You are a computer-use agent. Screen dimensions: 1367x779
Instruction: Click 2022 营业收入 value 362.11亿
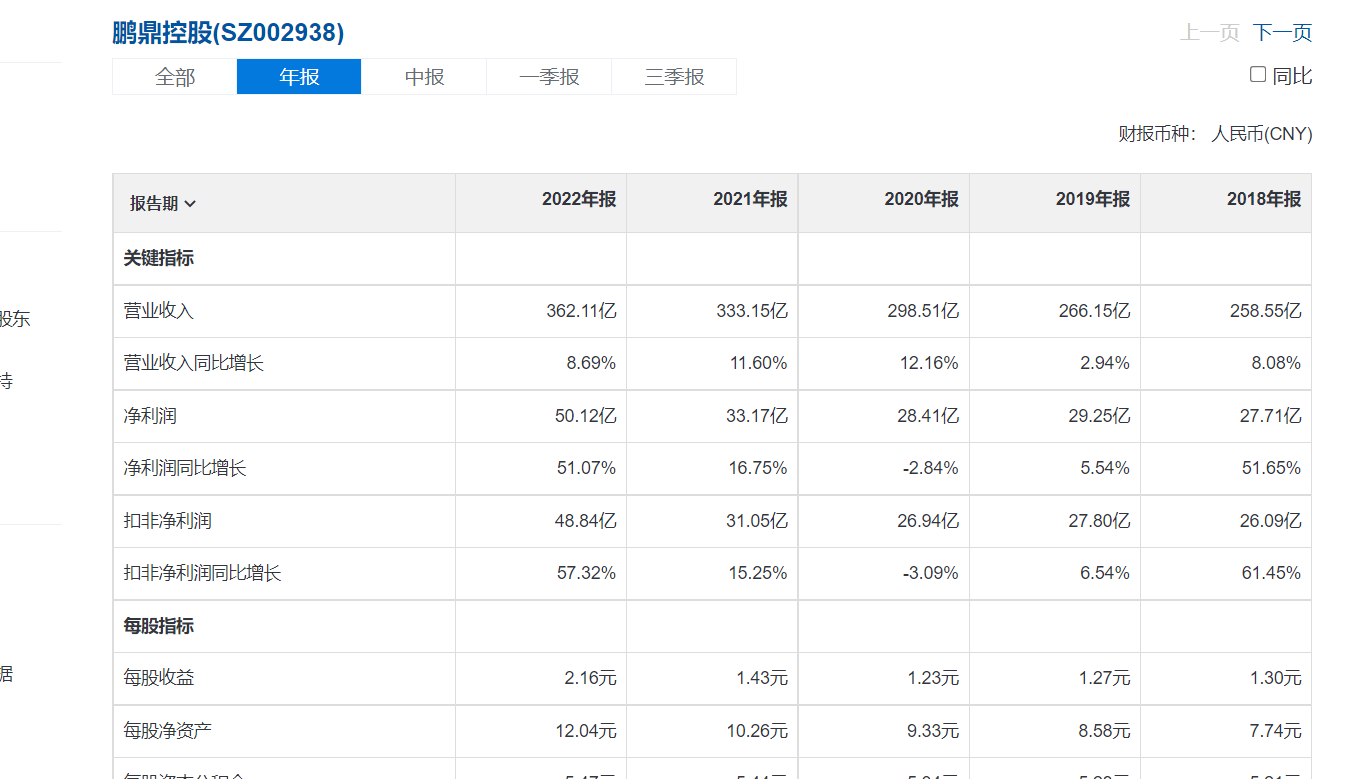[x=582, y=311]
